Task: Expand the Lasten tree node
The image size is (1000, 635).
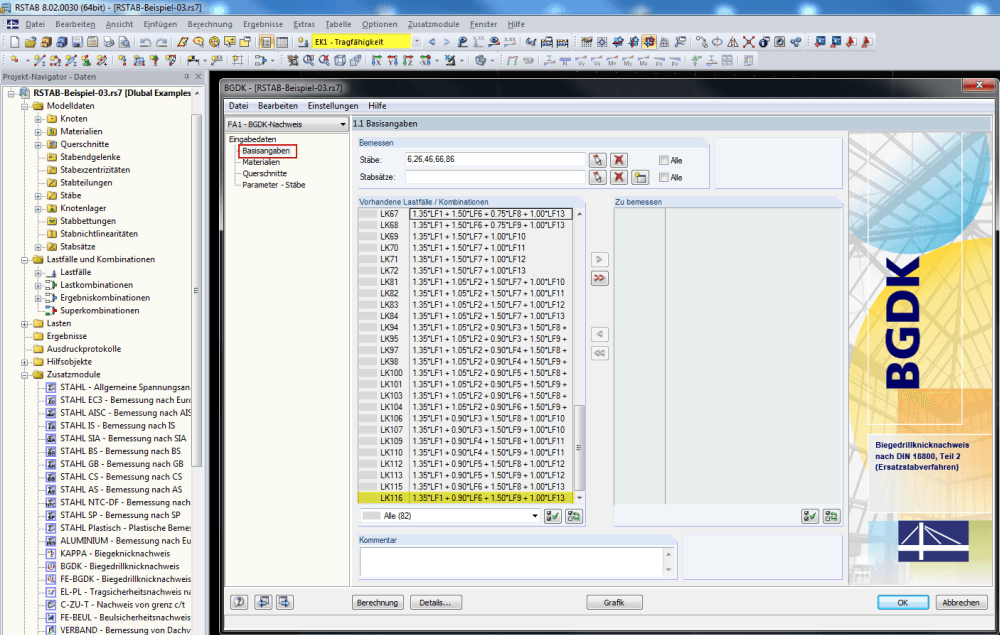Action: coord(25,324)
